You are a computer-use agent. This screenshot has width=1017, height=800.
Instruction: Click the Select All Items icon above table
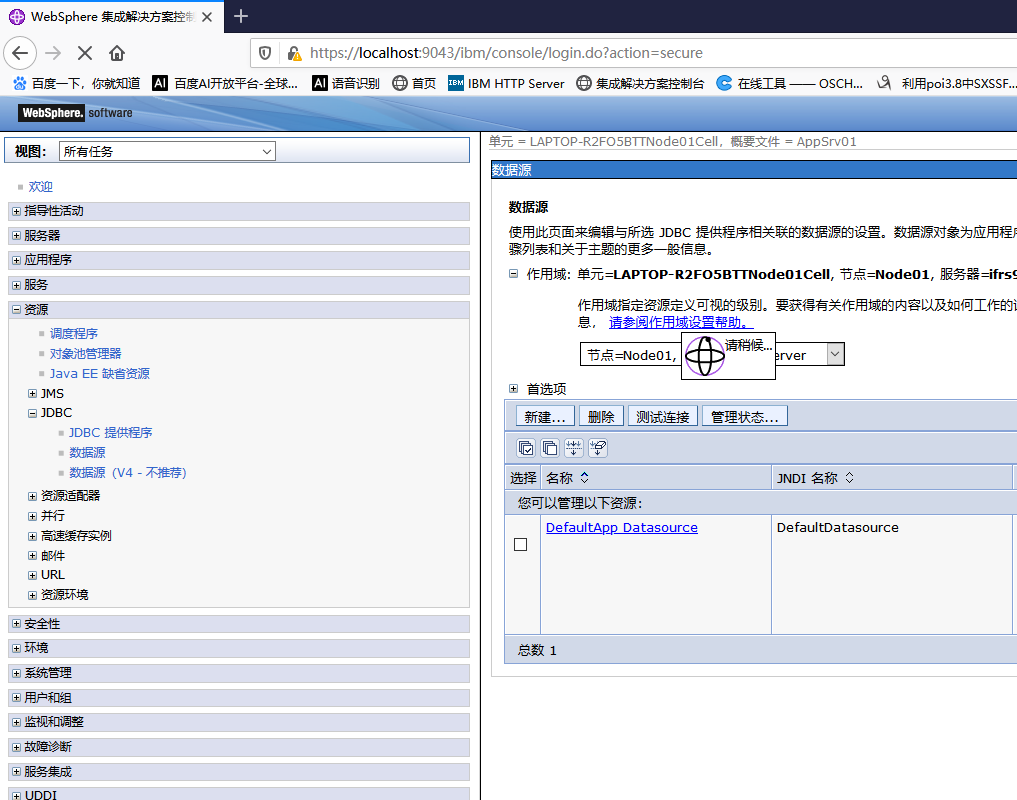(526, 448)
